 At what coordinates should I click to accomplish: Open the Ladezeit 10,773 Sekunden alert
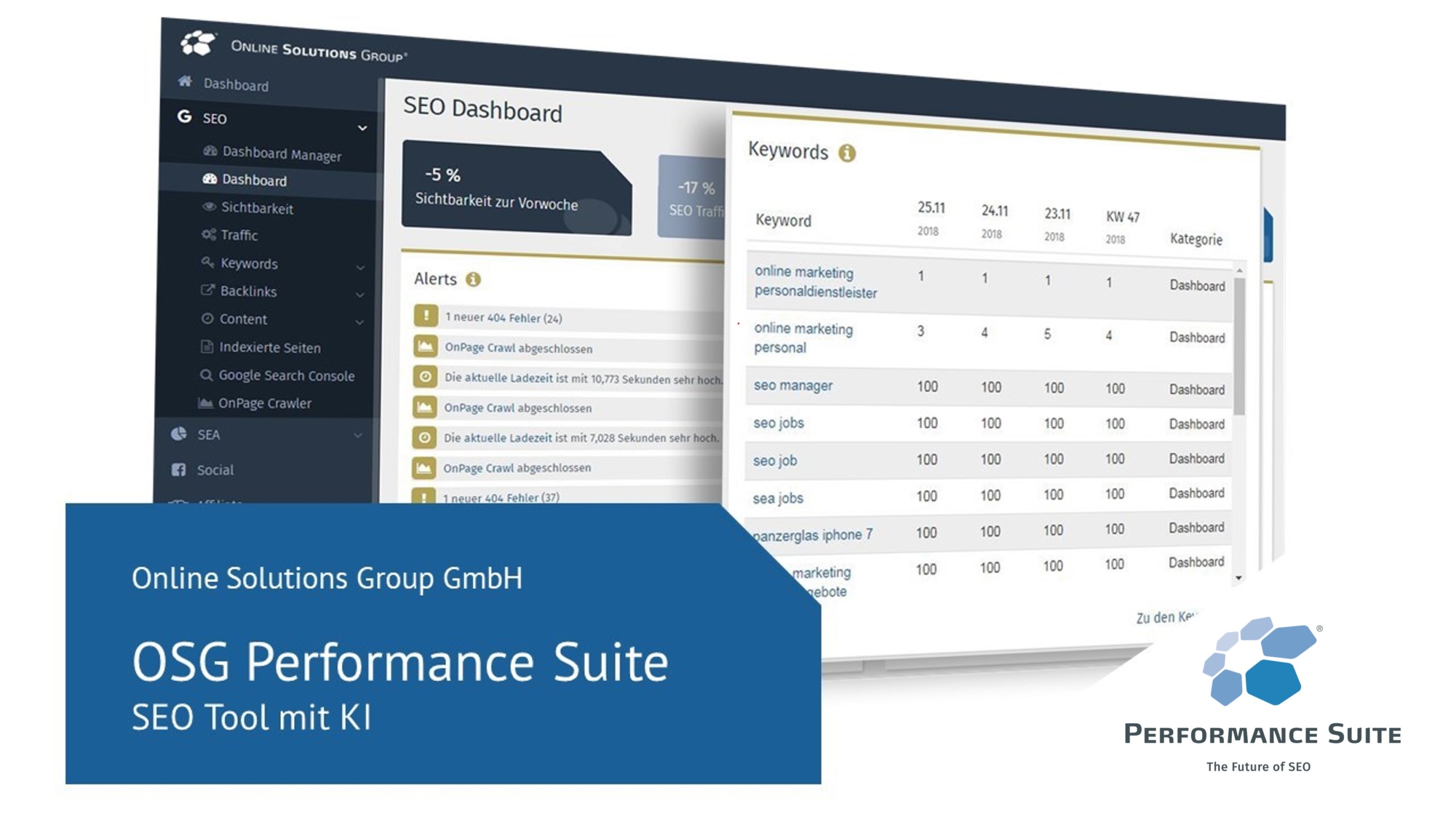(584, 379)
